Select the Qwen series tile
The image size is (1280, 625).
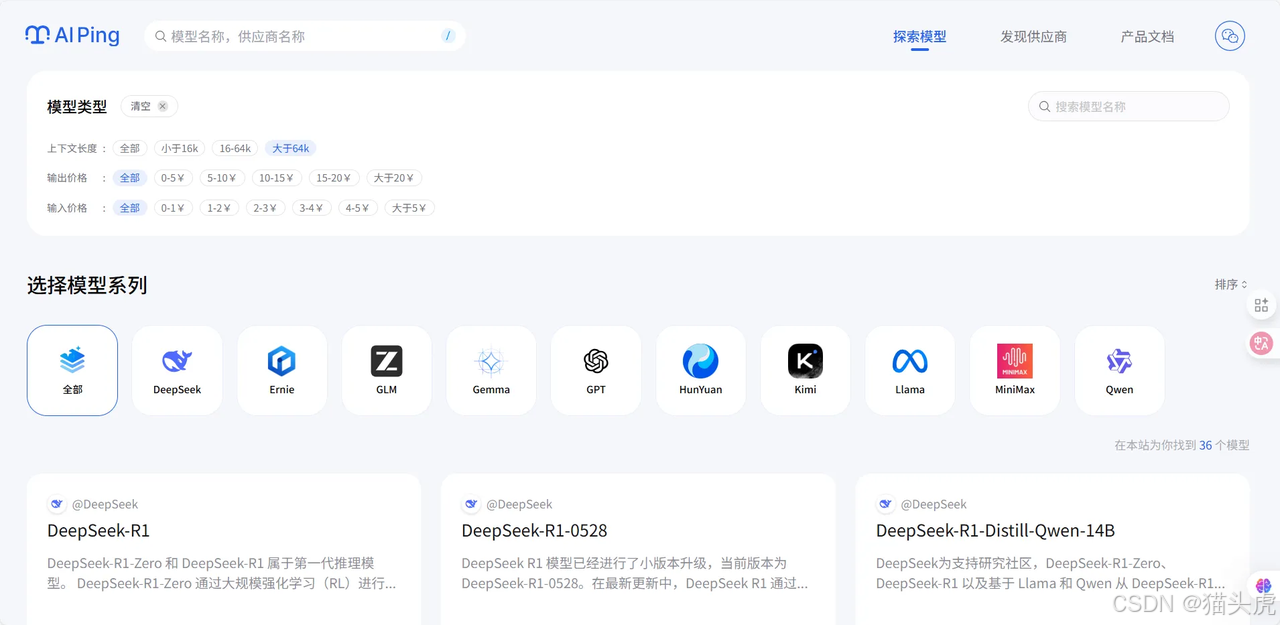(x=1119, y=370)
